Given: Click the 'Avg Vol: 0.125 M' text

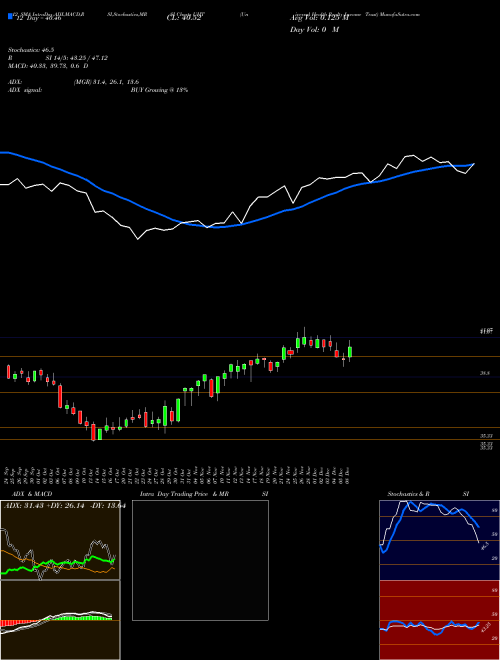Looking at the screenshot, I should click(319, 18).
